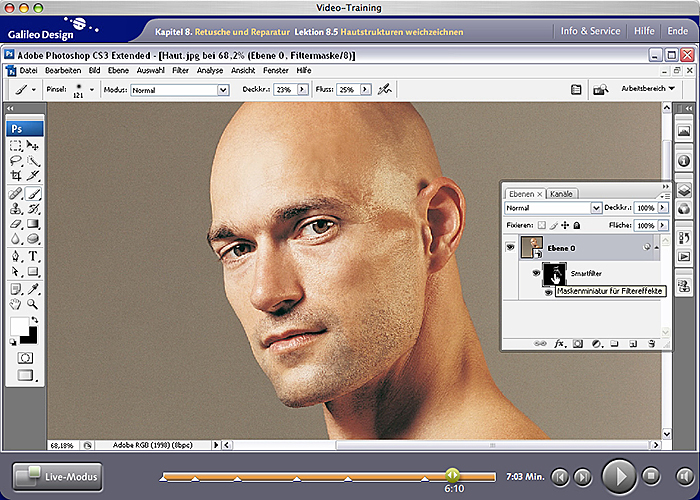Pick the Zoom magnifier tool
Image resolution: width=700 pixels, height=500 pixels.
point(33,303)
